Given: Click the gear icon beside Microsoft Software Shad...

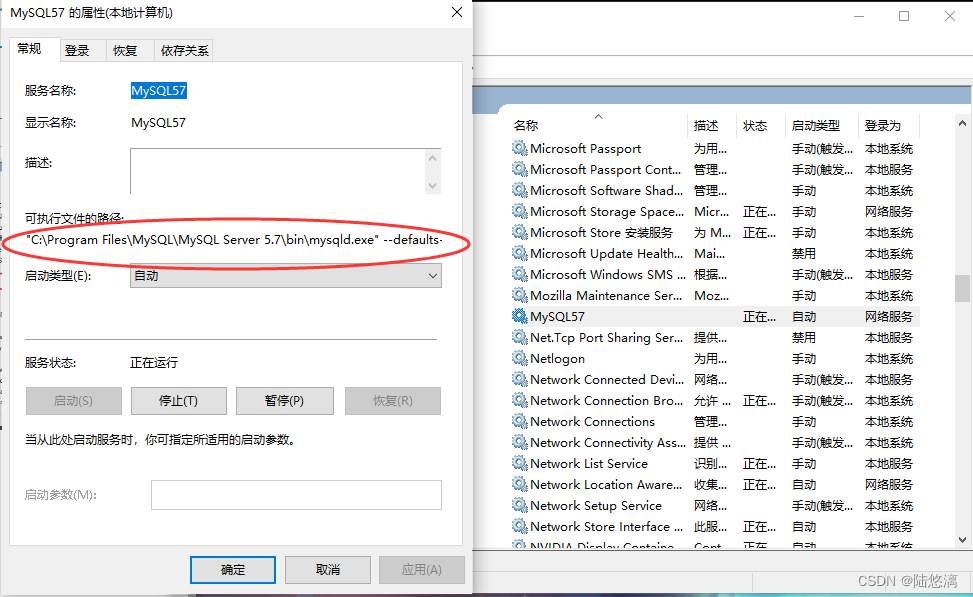Looking at the screenshot, I should 519,191.
